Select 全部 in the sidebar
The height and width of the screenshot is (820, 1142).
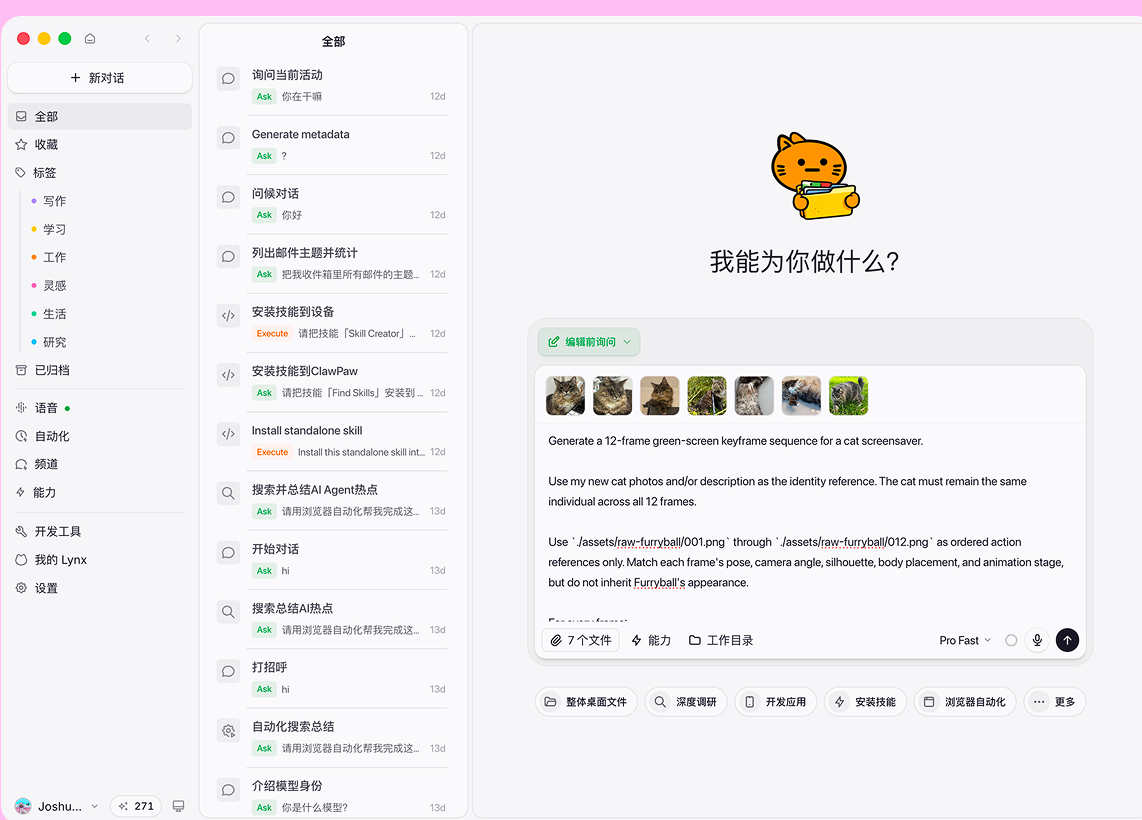100,117
